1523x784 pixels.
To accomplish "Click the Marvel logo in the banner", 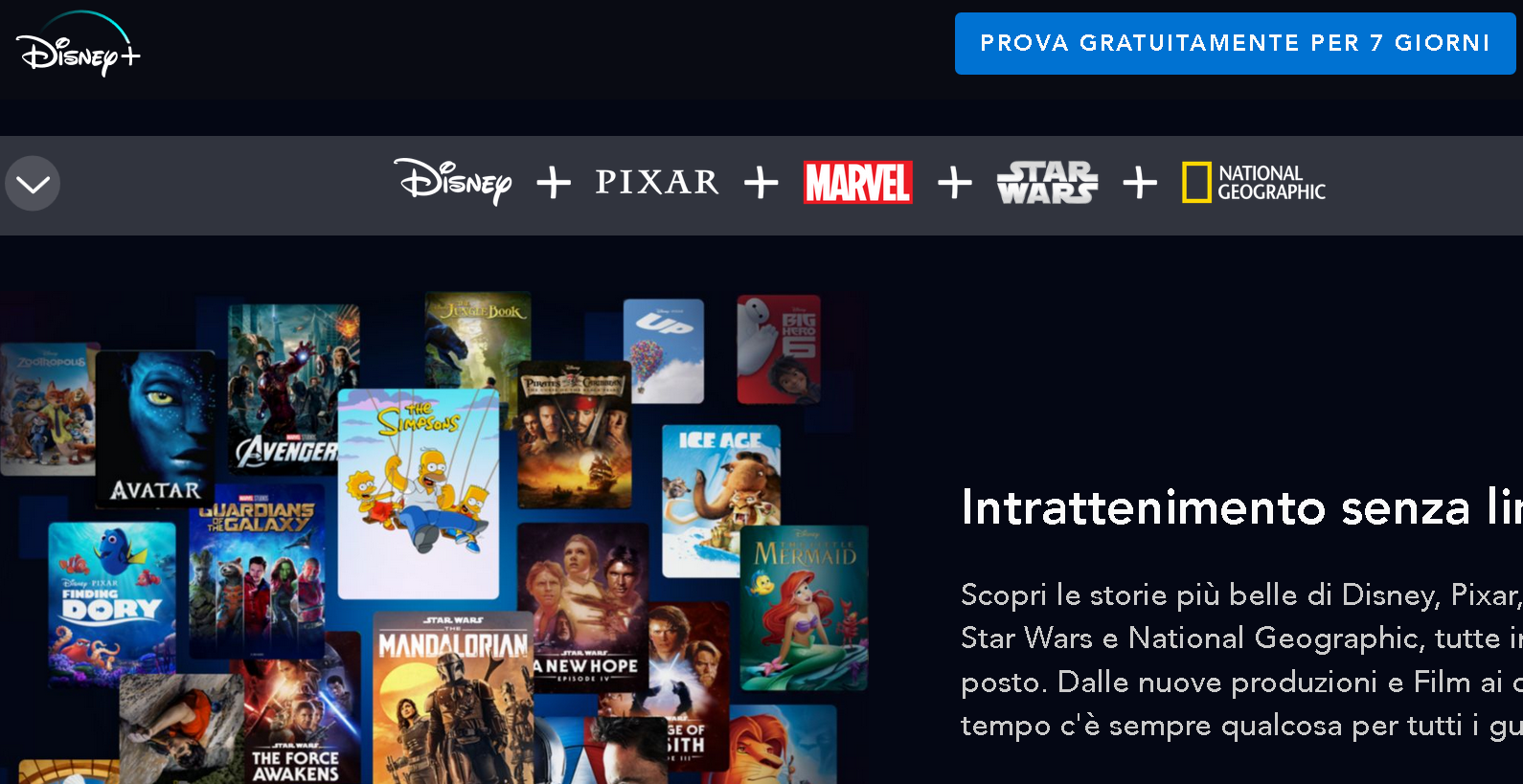I will (x=857, y=182).
